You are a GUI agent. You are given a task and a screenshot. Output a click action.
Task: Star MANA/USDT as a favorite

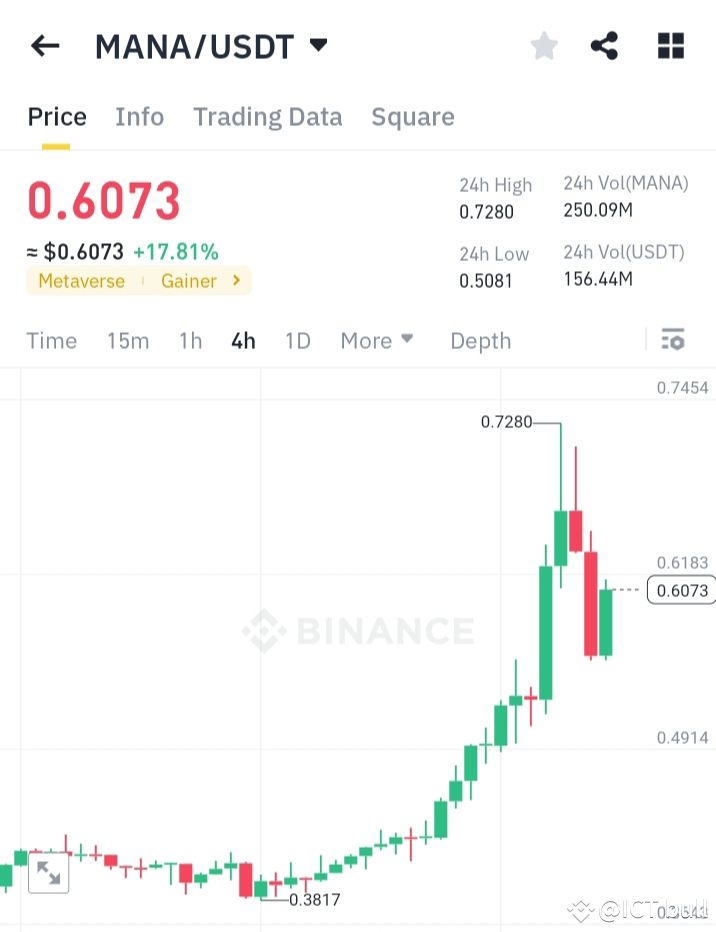coord(543,45)
